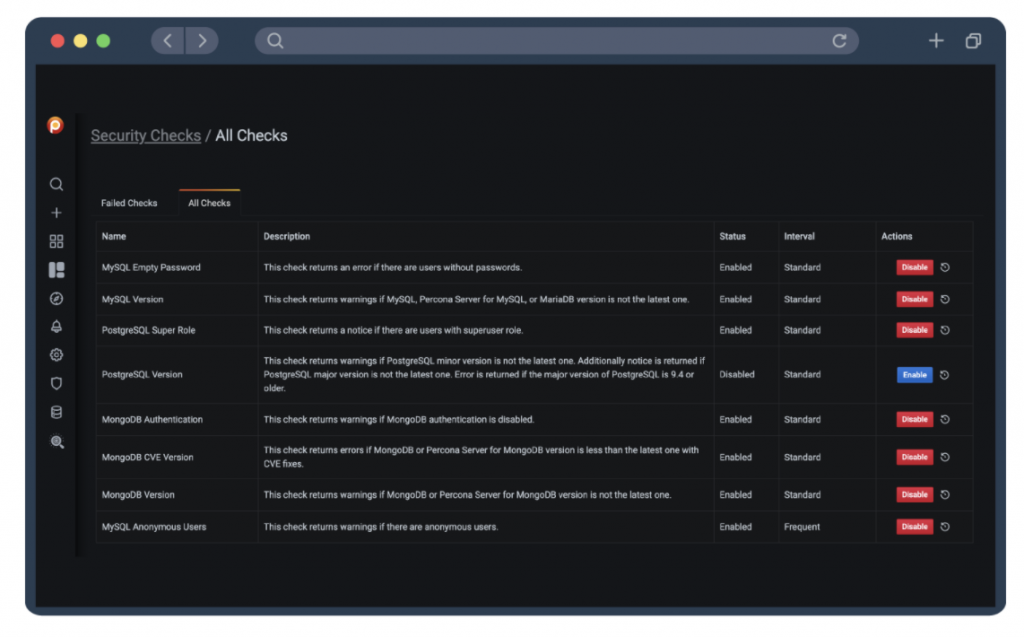The height and width of the screenshot is (637, 1024).
Task: Click the 'Enabled' status of MySQL Empty Password
Action: (x=735, y=267)
